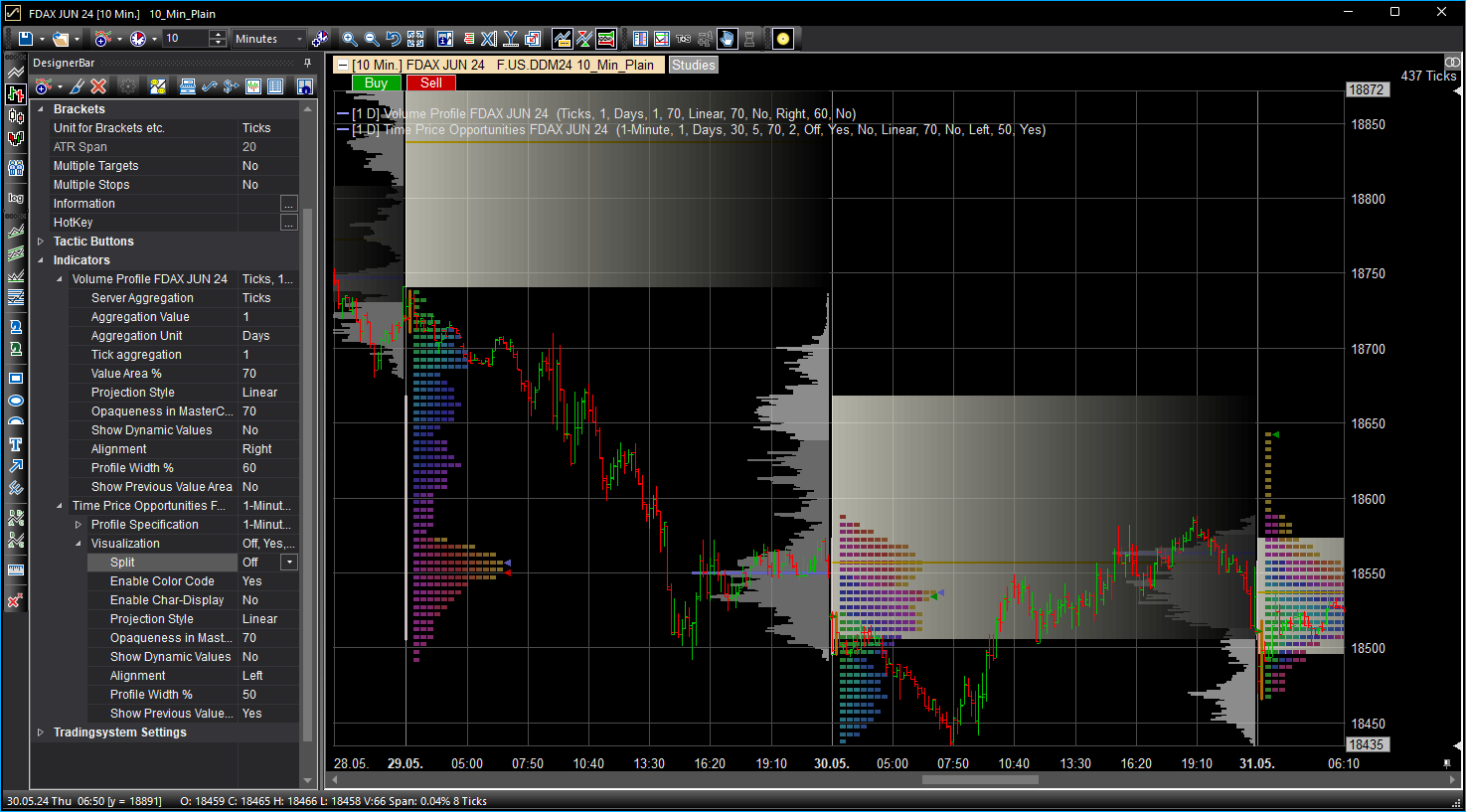Click the log scale icon in sidebar
This screenshot has width=1466, height=812.
[x=16, y=198]
